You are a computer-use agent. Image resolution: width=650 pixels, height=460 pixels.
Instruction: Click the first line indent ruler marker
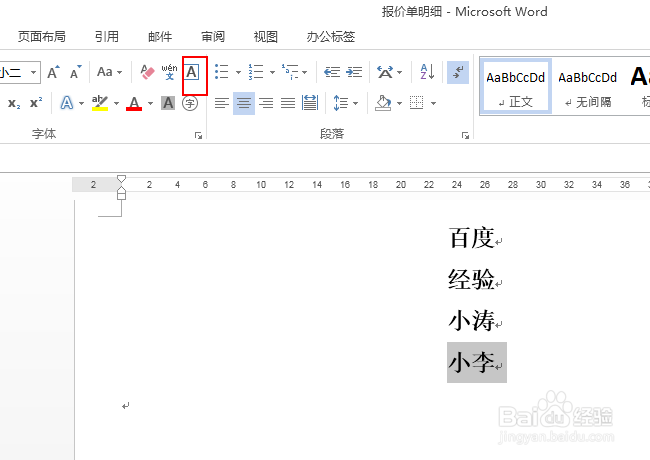pos(121,179)
